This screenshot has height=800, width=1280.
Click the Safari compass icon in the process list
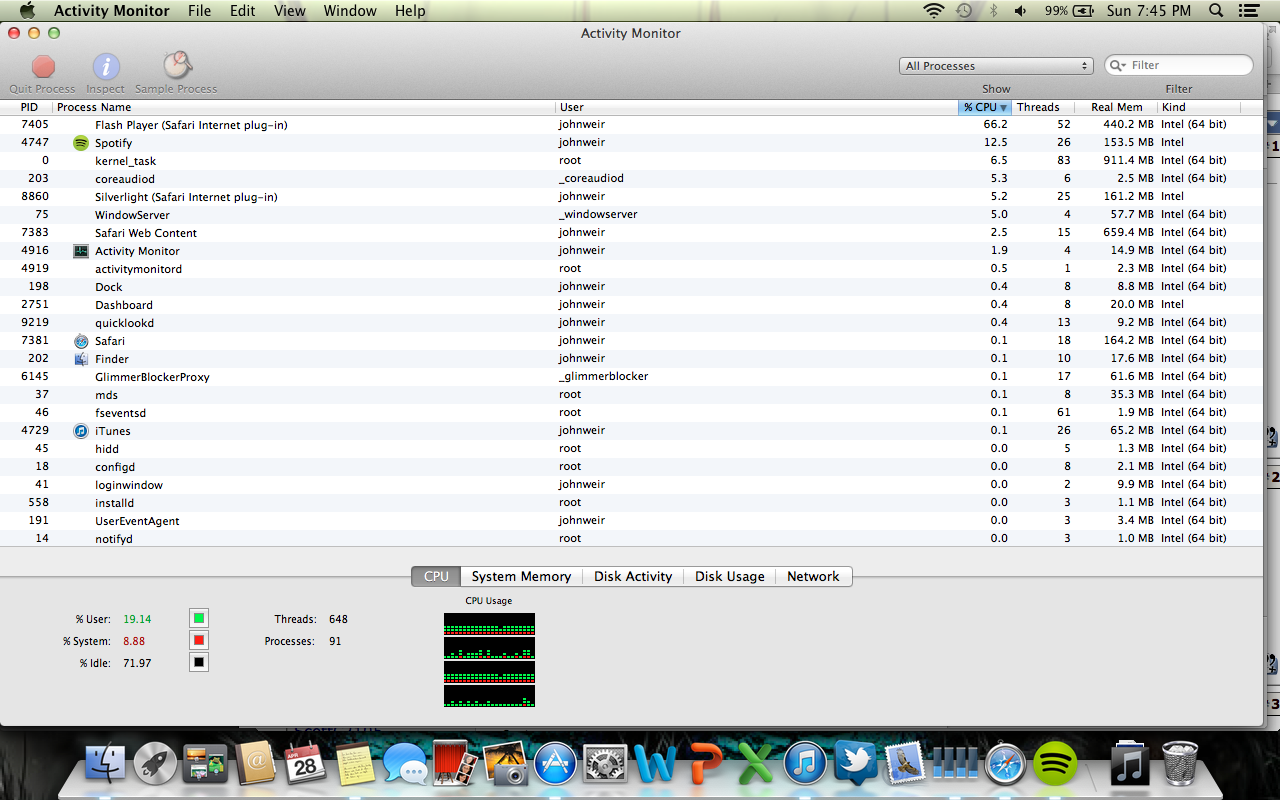tap(81, 341)
